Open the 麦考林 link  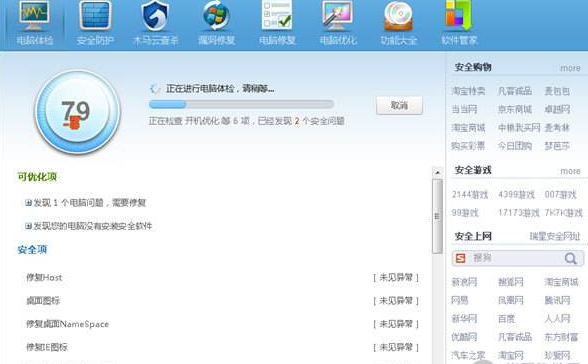(557, 127)
